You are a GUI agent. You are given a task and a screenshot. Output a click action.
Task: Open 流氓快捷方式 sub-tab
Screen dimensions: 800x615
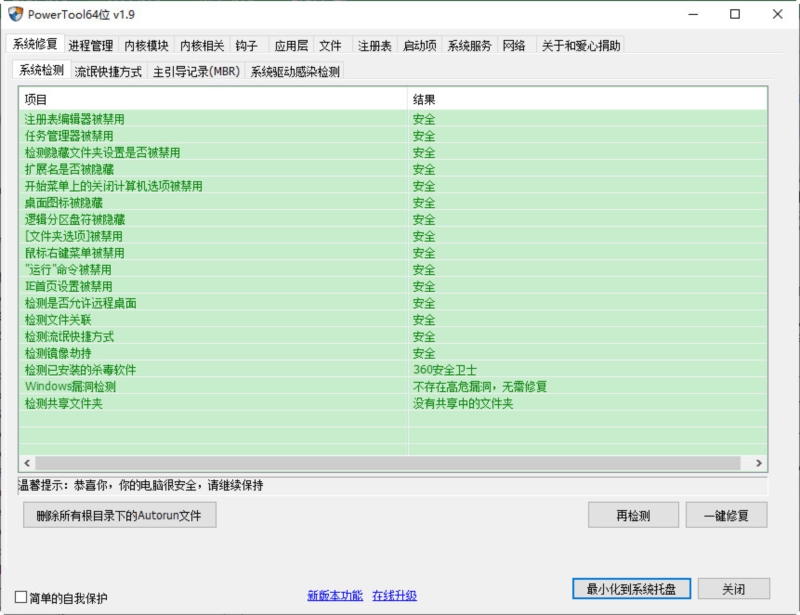click(108, 72)
